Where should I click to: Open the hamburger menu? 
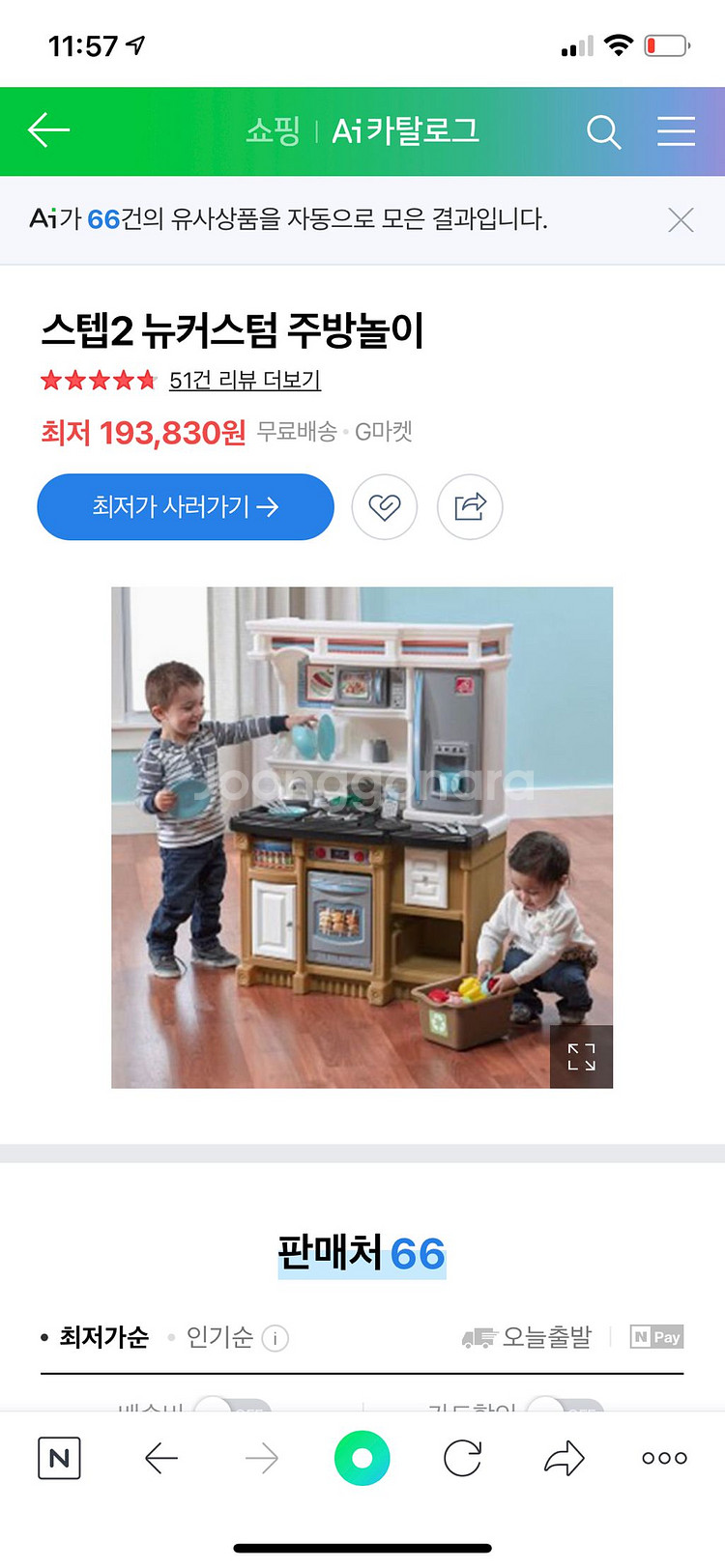(x=676, y=131)
